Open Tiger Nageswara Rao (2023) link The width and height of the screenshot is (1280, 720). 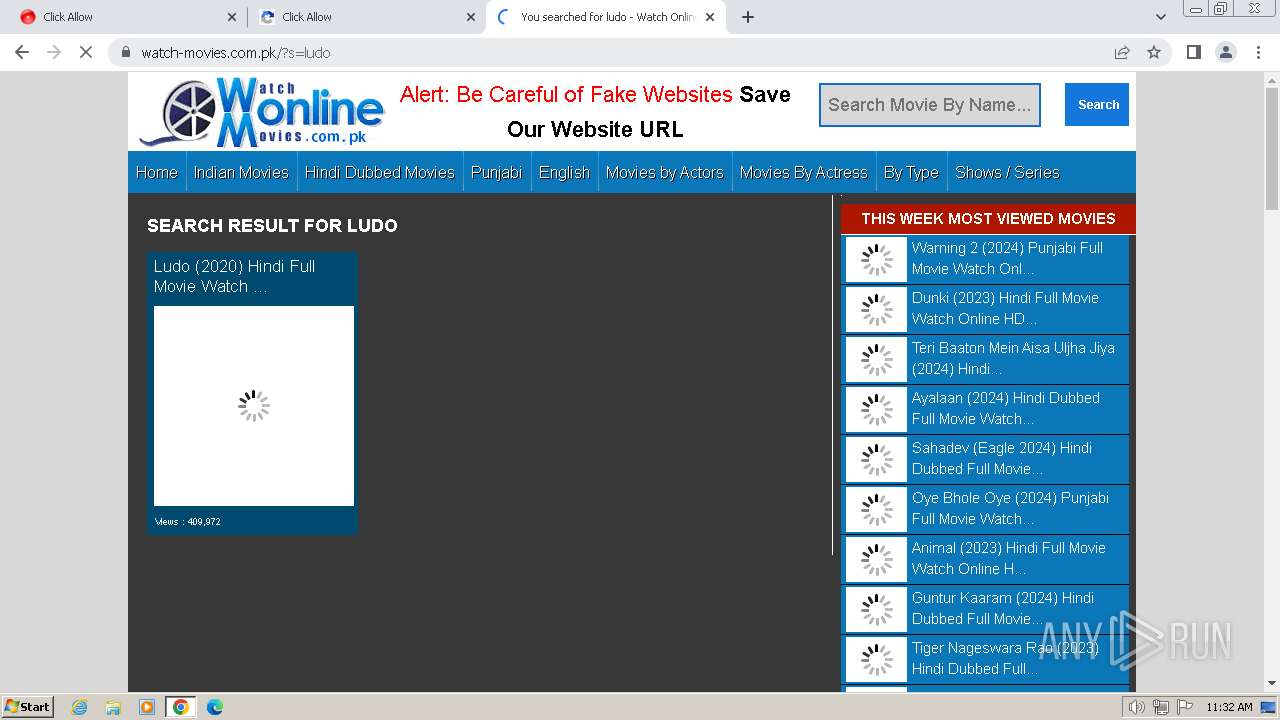(1005, 658)
